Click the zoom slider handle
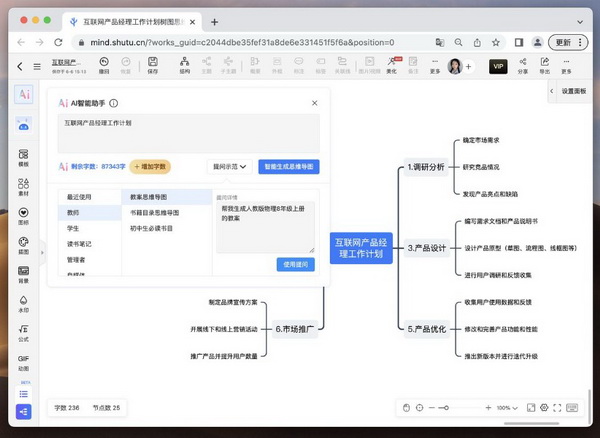Screen dimensions: 600x438 click(446, 408)
